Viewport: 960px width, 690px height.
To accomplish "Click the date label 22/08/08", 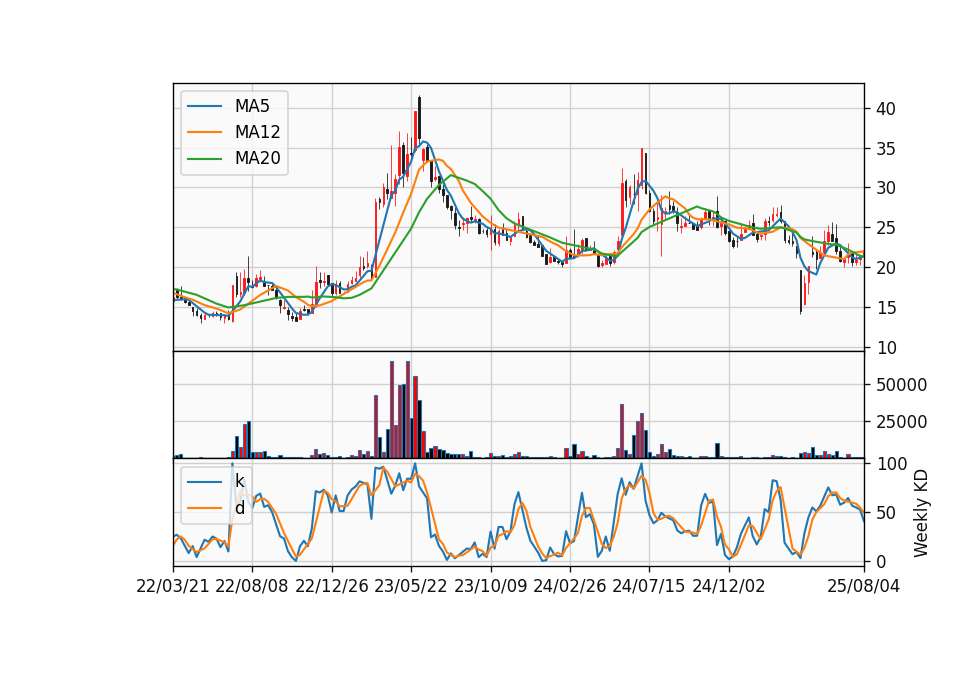I will tap(252, 586).
